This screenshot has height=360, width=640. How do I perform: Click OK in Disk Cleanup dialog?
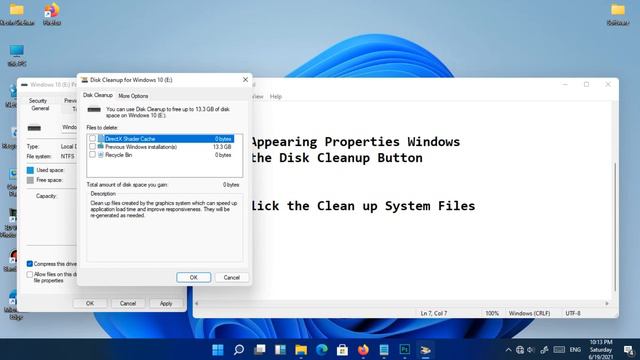tap(193, 277)
